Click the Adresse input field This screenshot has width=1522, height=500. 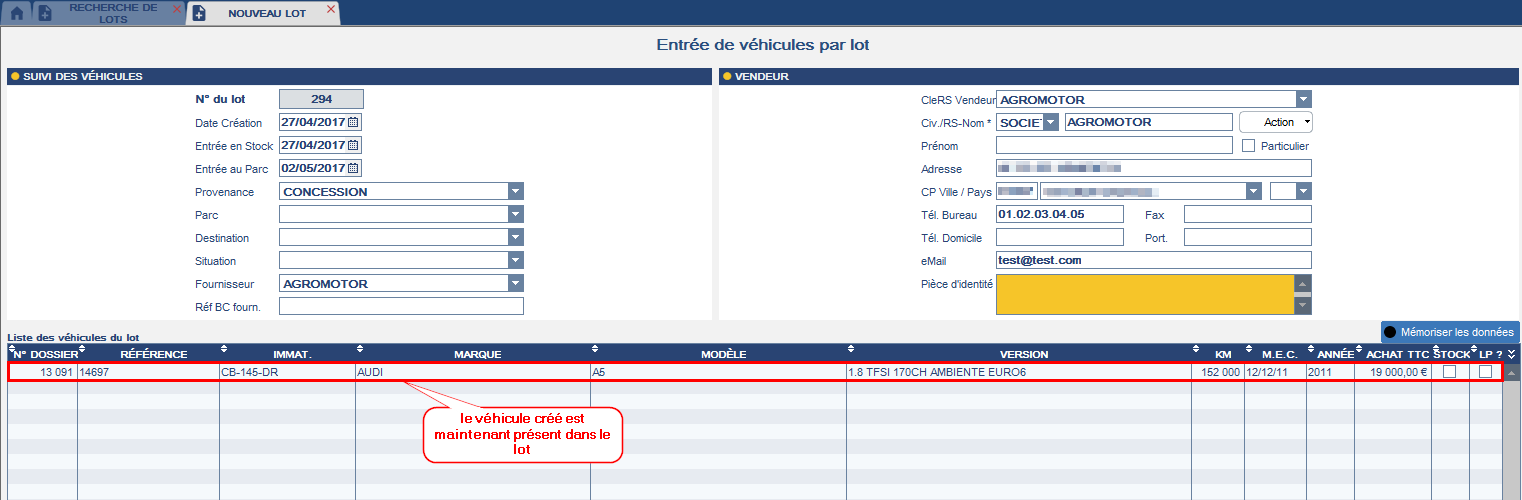click(x=1153, y=168)
